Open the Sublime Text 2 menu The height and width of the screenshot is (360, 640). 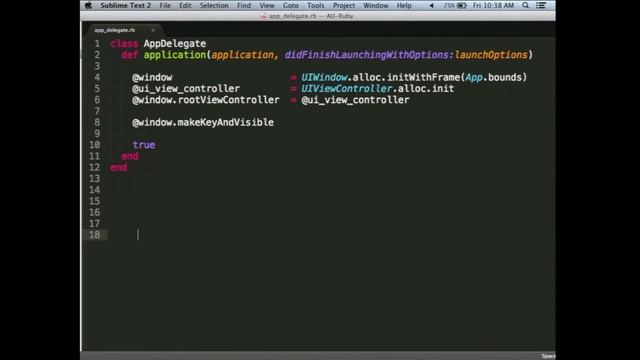point(125,5)
